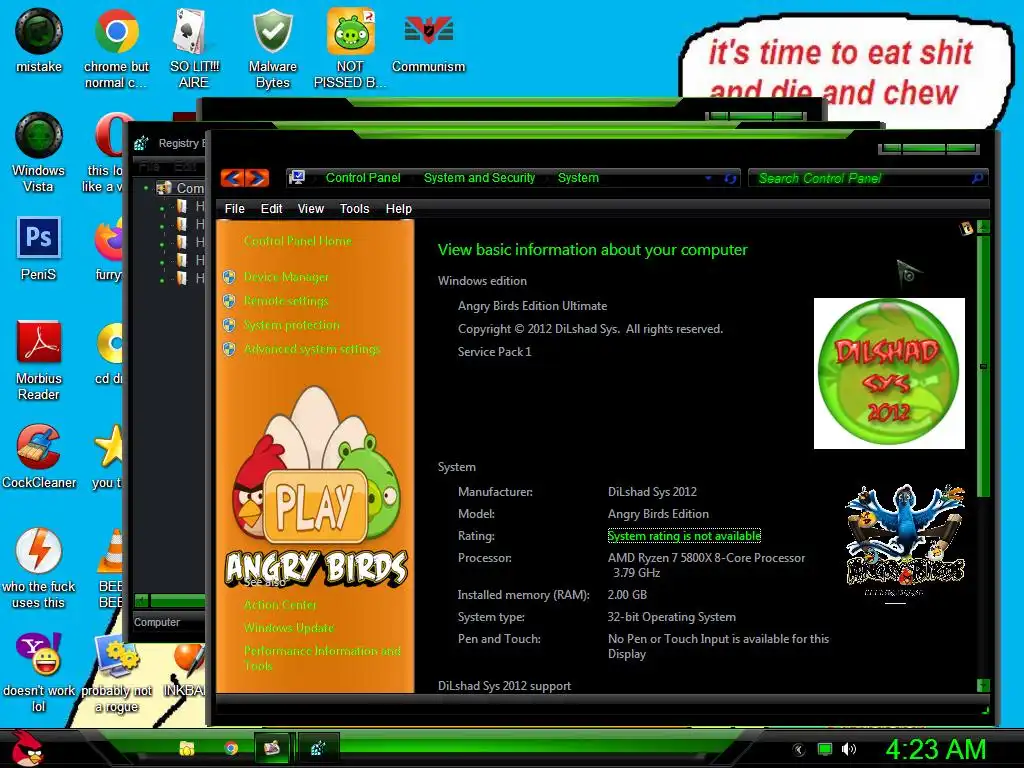The height and width of the screenshot is (768, 1024).
Task: Open Action Center link
Action: click(x=280, y=605)
